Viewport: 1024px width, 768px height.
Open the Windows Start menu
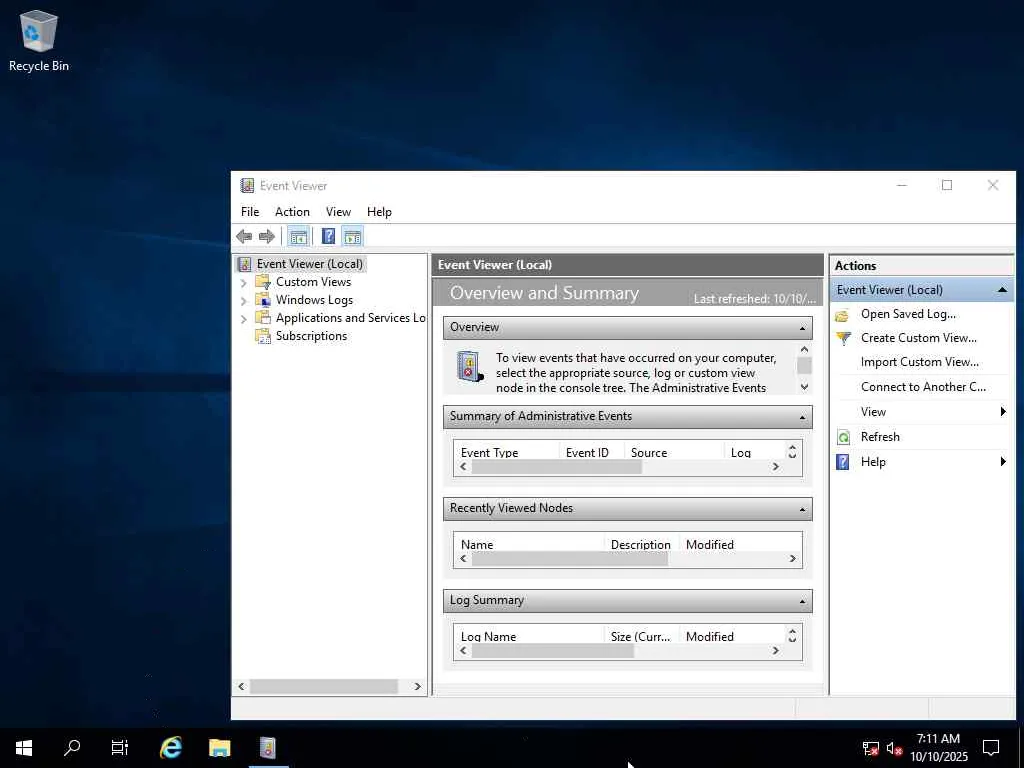pyautogui.click(x=24, y=747)
